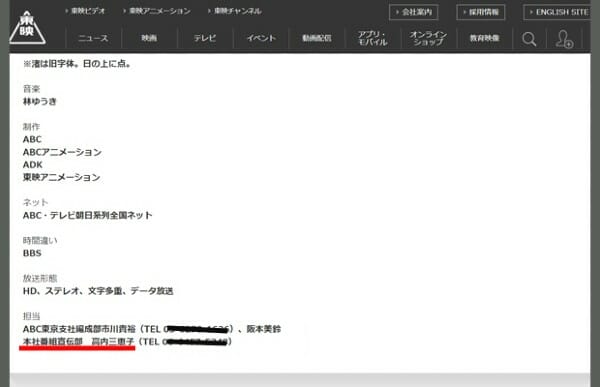Click the 放送形態 heading label
This screenshot has height=387, width=600.
(40, 278)
